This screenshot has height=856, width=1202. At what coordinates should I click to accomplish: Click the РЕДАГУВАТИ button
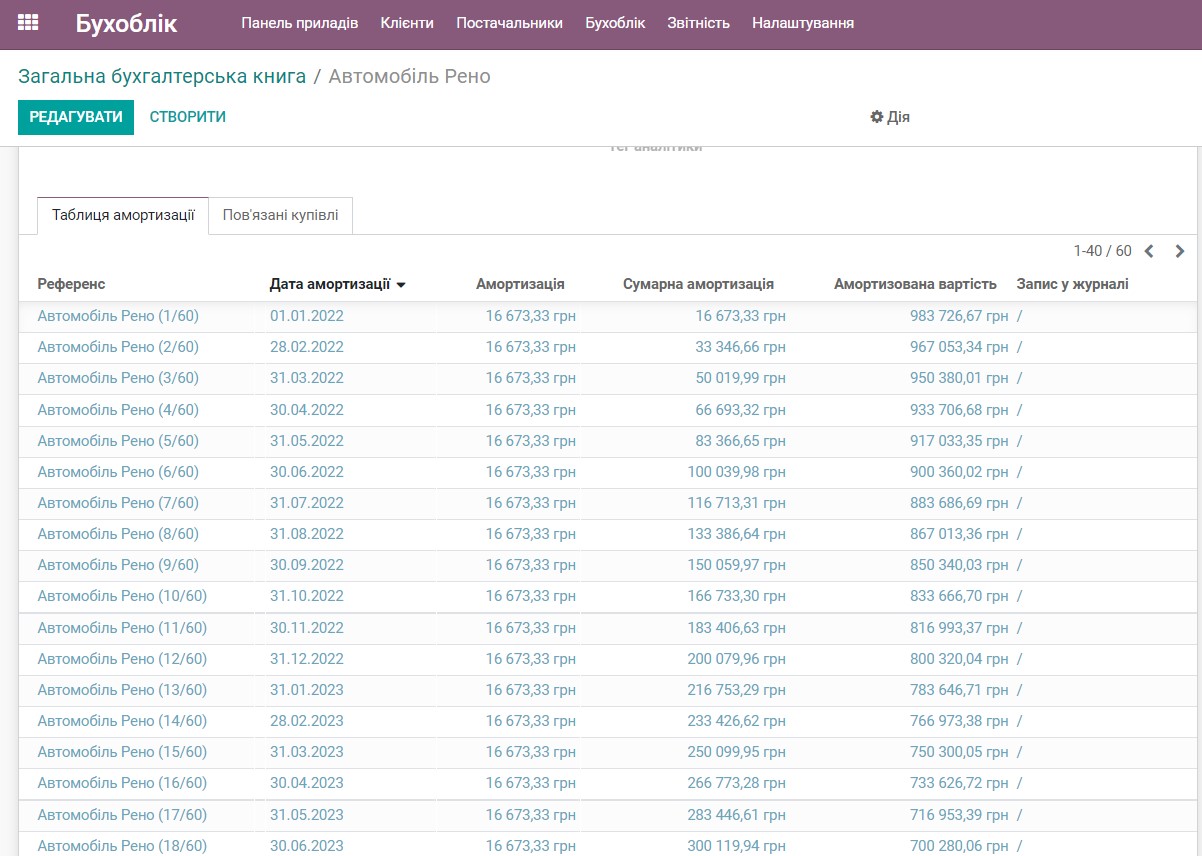(x=75, y=117)
